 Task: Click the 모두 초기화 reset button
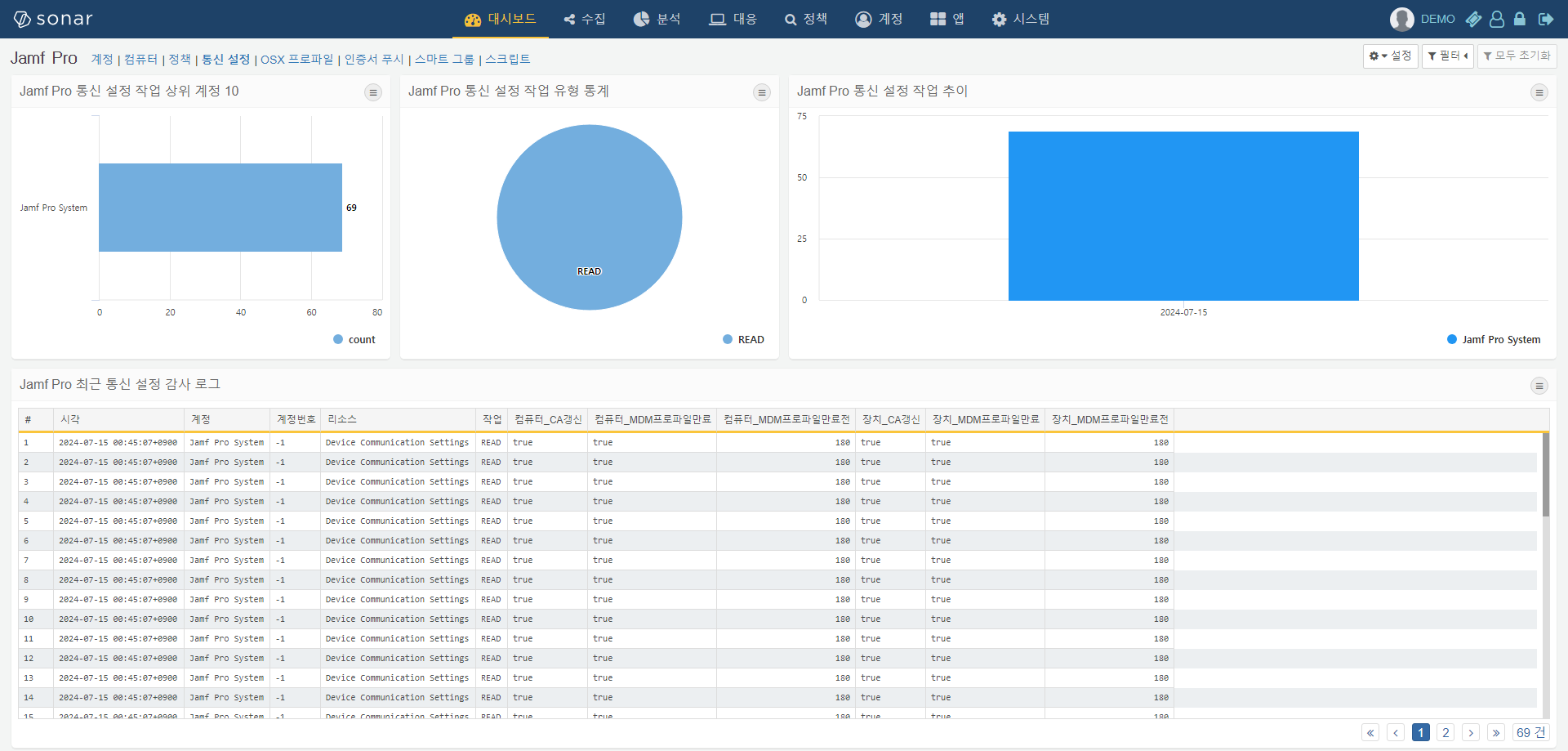(1517, 56)
